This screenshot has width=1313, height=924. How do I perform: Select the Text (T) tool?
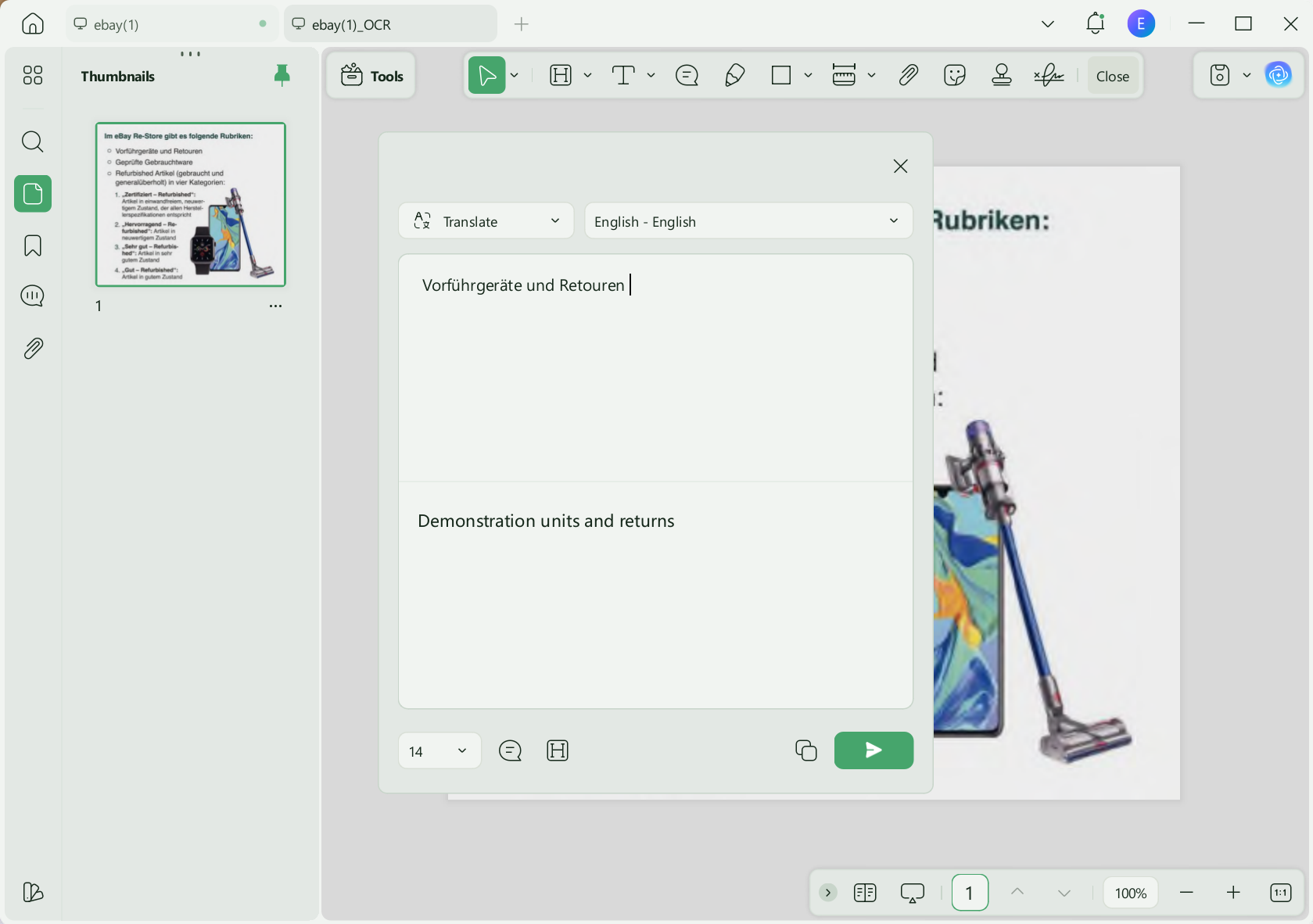[x=623, y=75]
